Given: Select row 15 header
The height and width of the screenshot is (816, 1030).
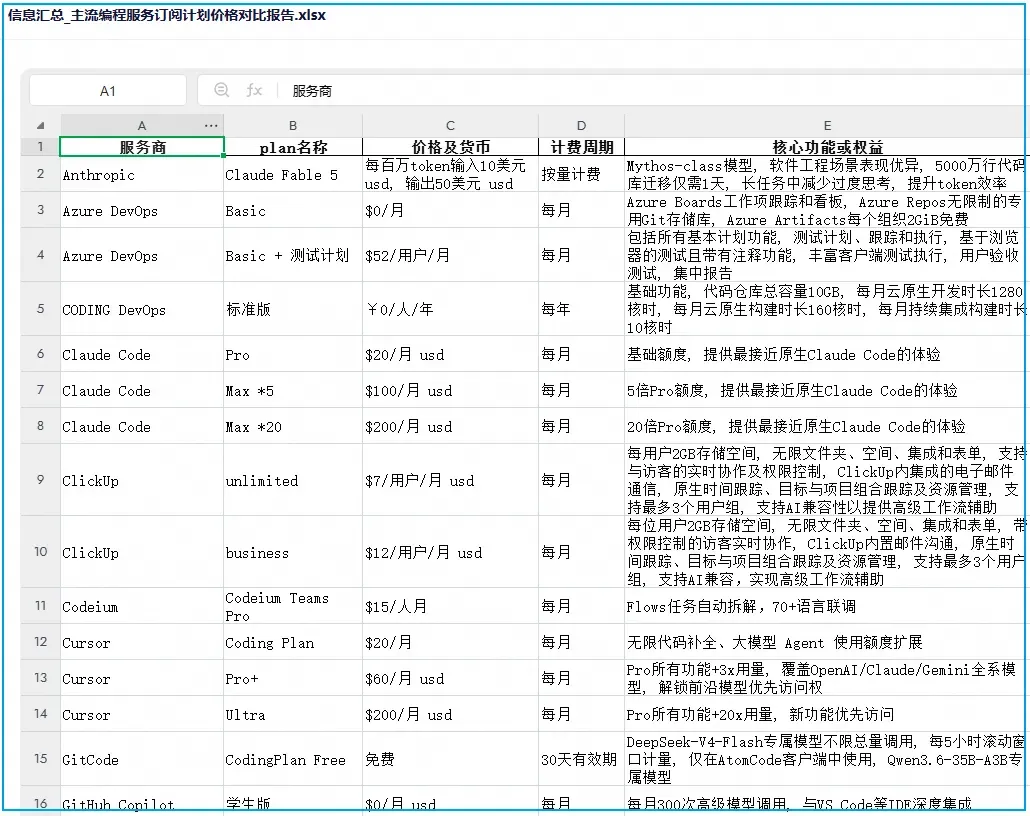Looking at the screenshot, I should [x=41, y=759].
